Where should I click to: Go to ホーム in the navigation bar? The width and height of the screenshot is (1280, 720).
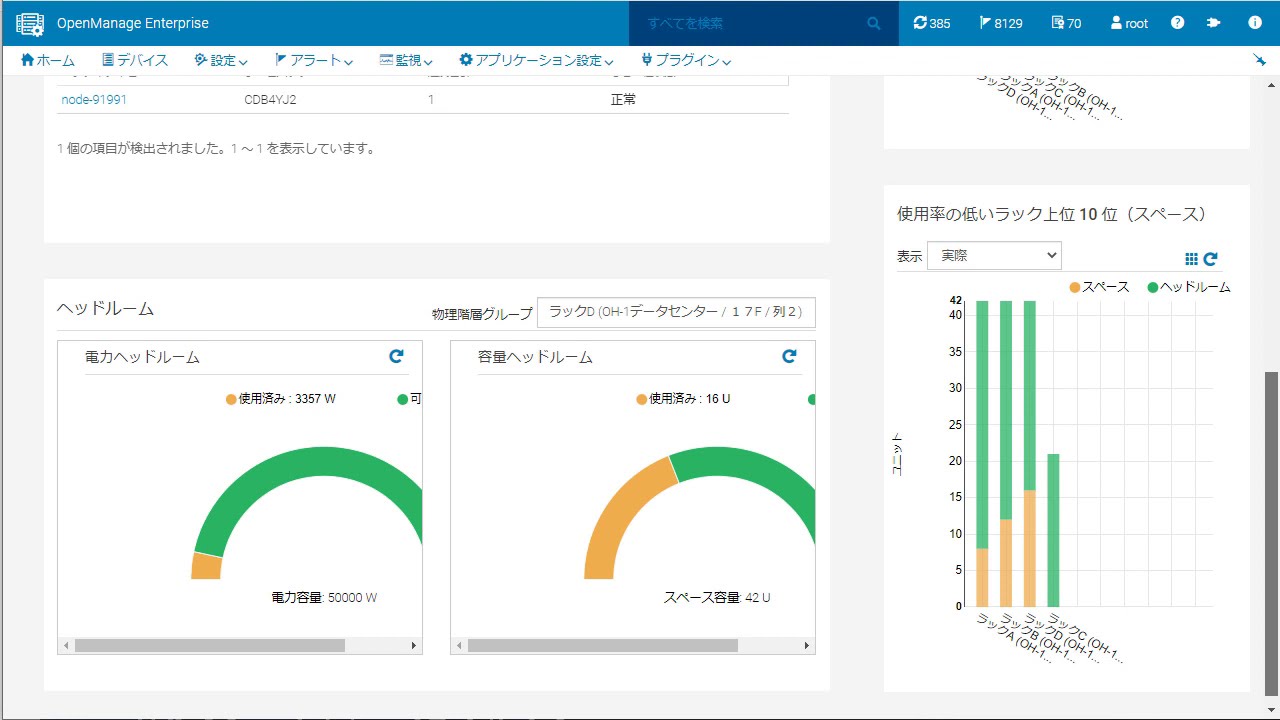pyautogui.click(x=47, y=60)
